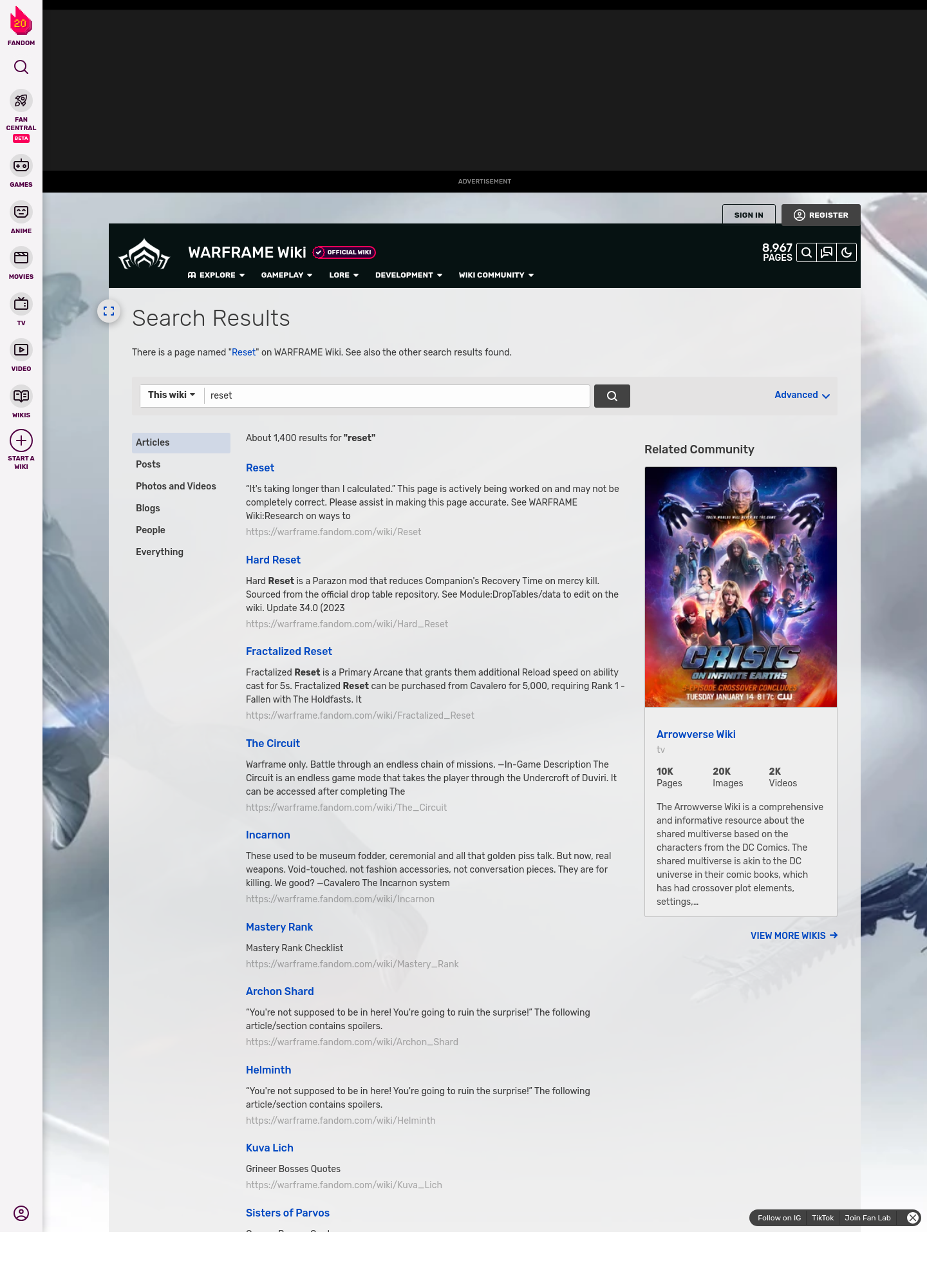927x1288 pixels.
Task: Expand the Wiki Community menu
Action: [496, 275]
